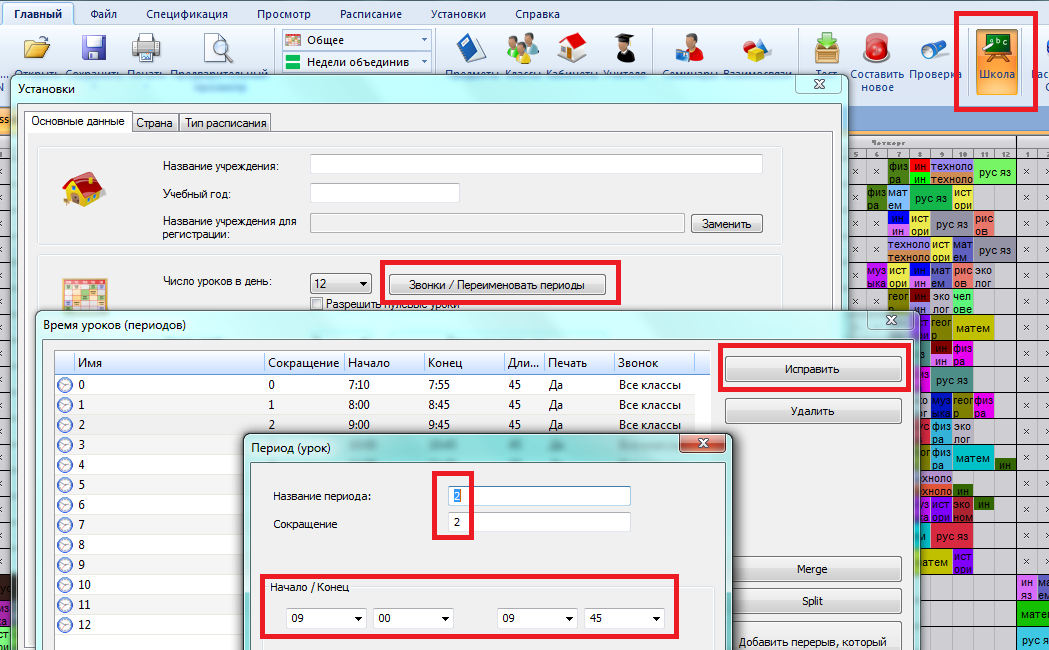
Task: Open the Classes people icon
Action: coord(522,50)
